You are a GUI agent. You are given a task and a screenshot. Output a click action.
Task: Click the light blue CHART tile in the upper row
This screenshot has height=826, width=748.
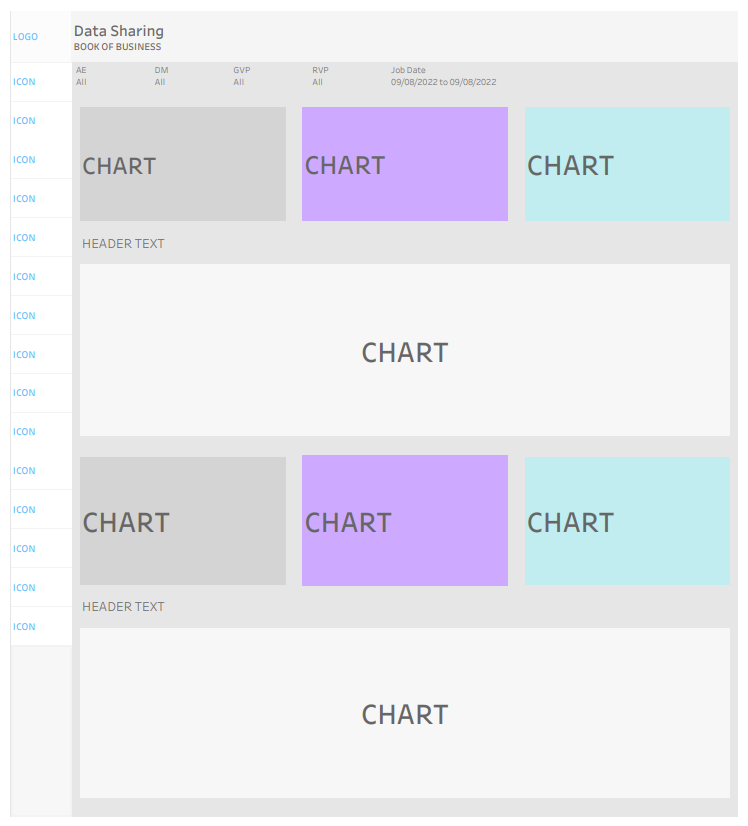(x=627, y=164)
